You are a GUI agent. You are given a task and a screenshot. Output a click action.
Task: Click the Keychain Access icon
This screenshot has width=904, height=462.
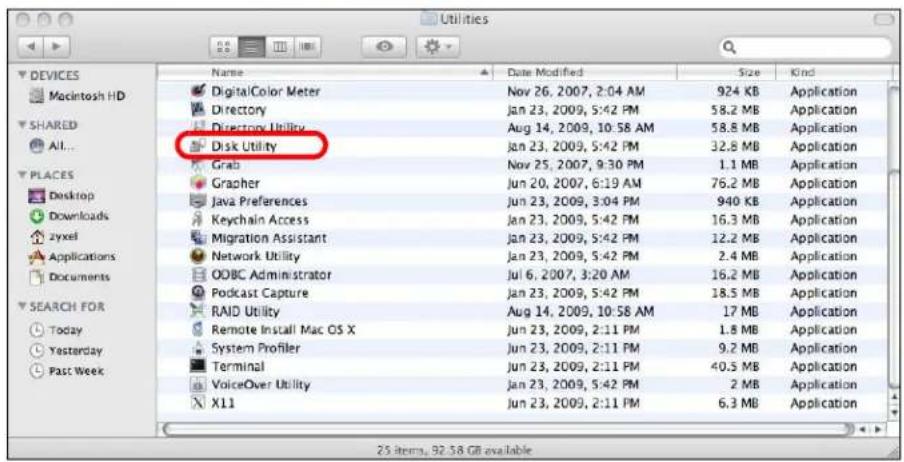tap(198, 220)
